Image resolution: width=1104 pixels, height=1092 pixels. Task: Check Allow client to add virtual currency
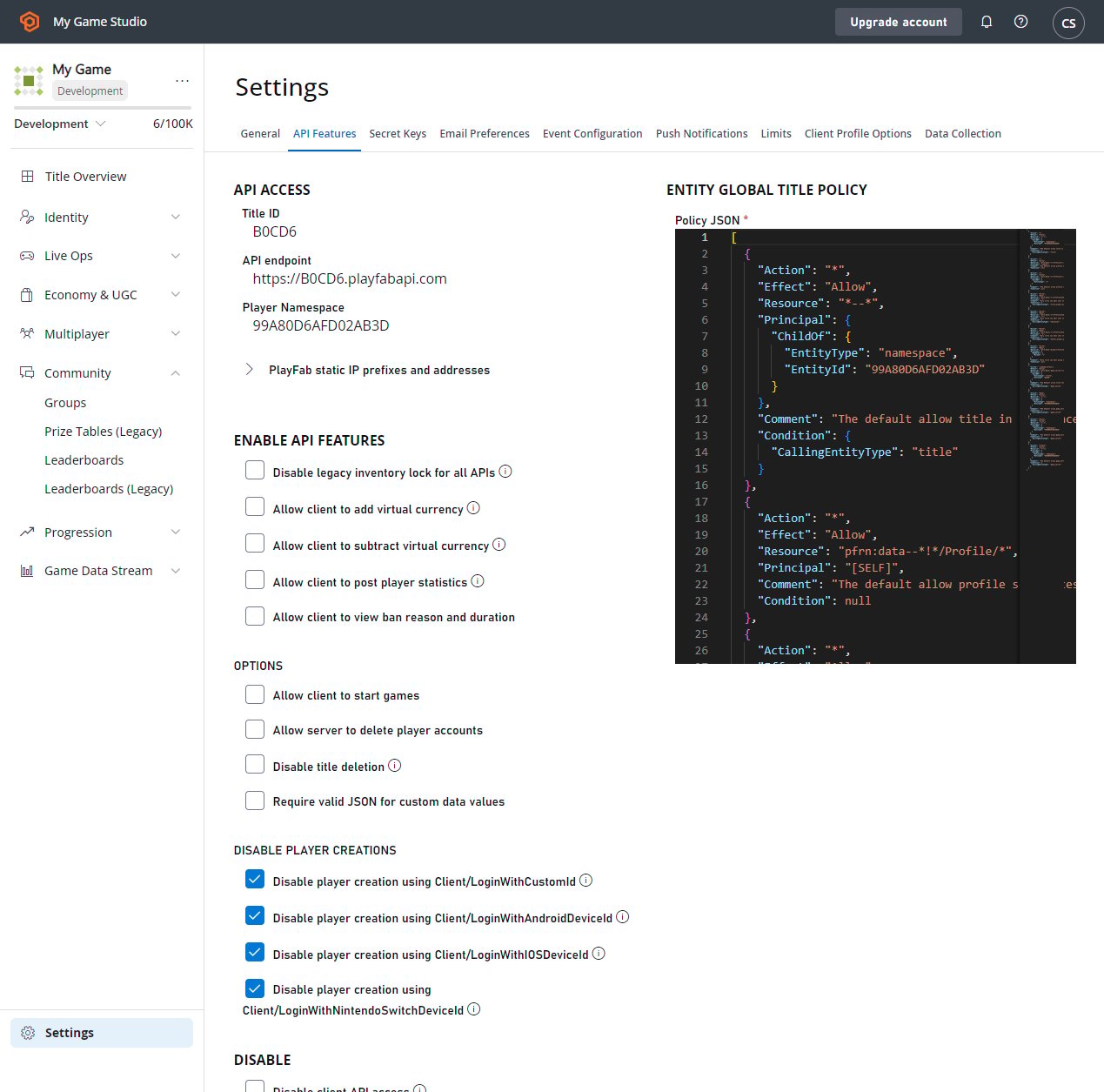click(255, 507)
